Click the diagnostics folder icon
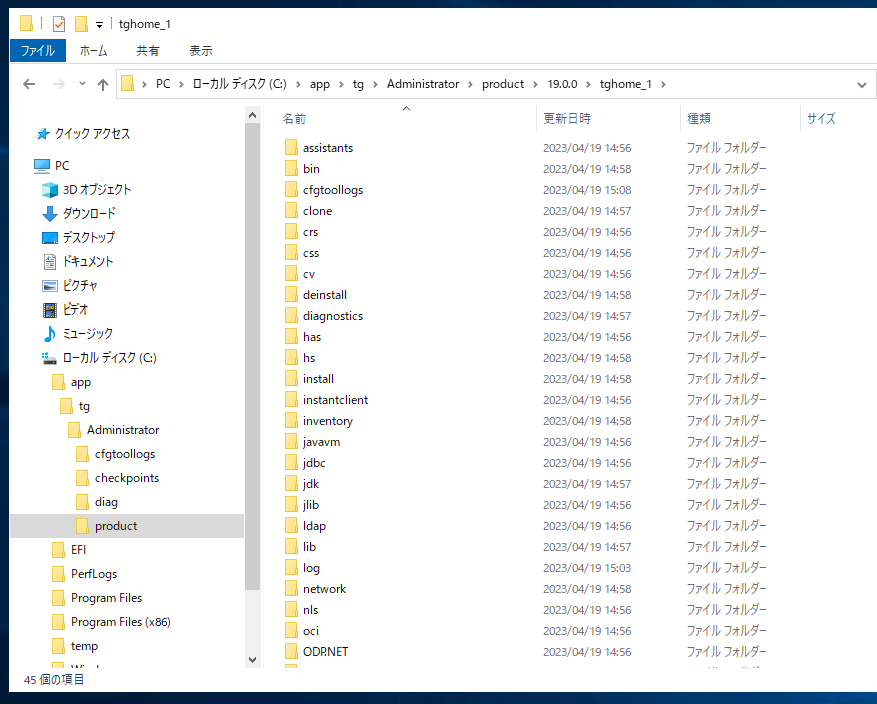This screenshot has height=704, width=877. [x=291, y=316]
